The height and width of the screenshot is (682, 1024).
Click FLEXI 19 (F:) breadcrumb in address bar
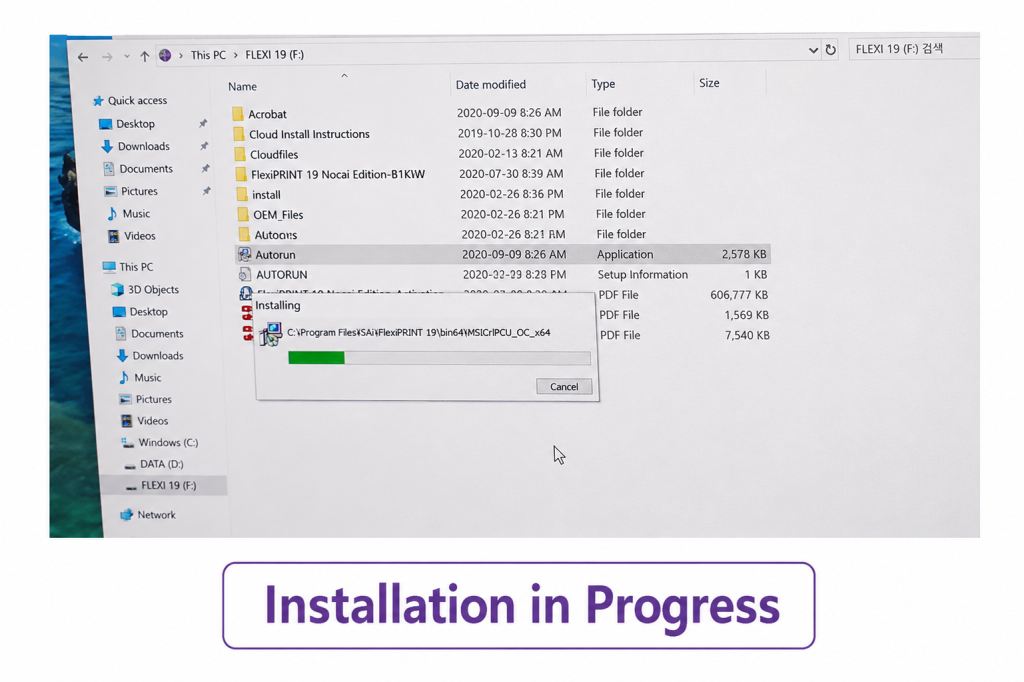(274, 55)
